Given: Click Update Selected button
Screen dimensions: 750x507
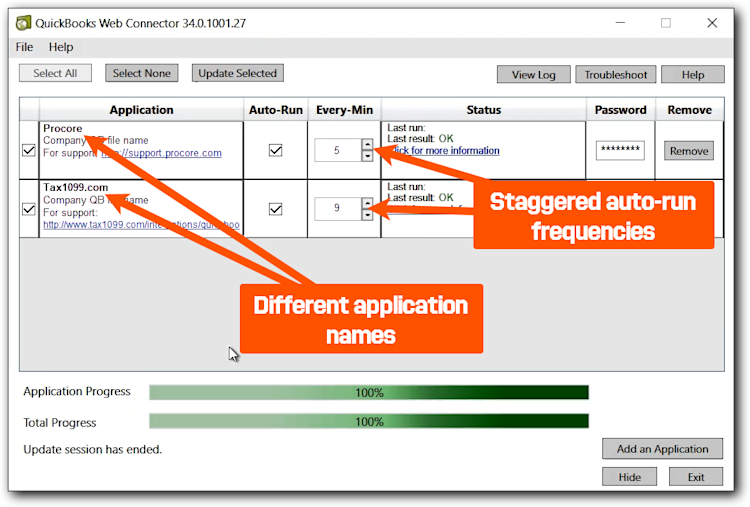Looking at the screenshot, I should [238, 73].
